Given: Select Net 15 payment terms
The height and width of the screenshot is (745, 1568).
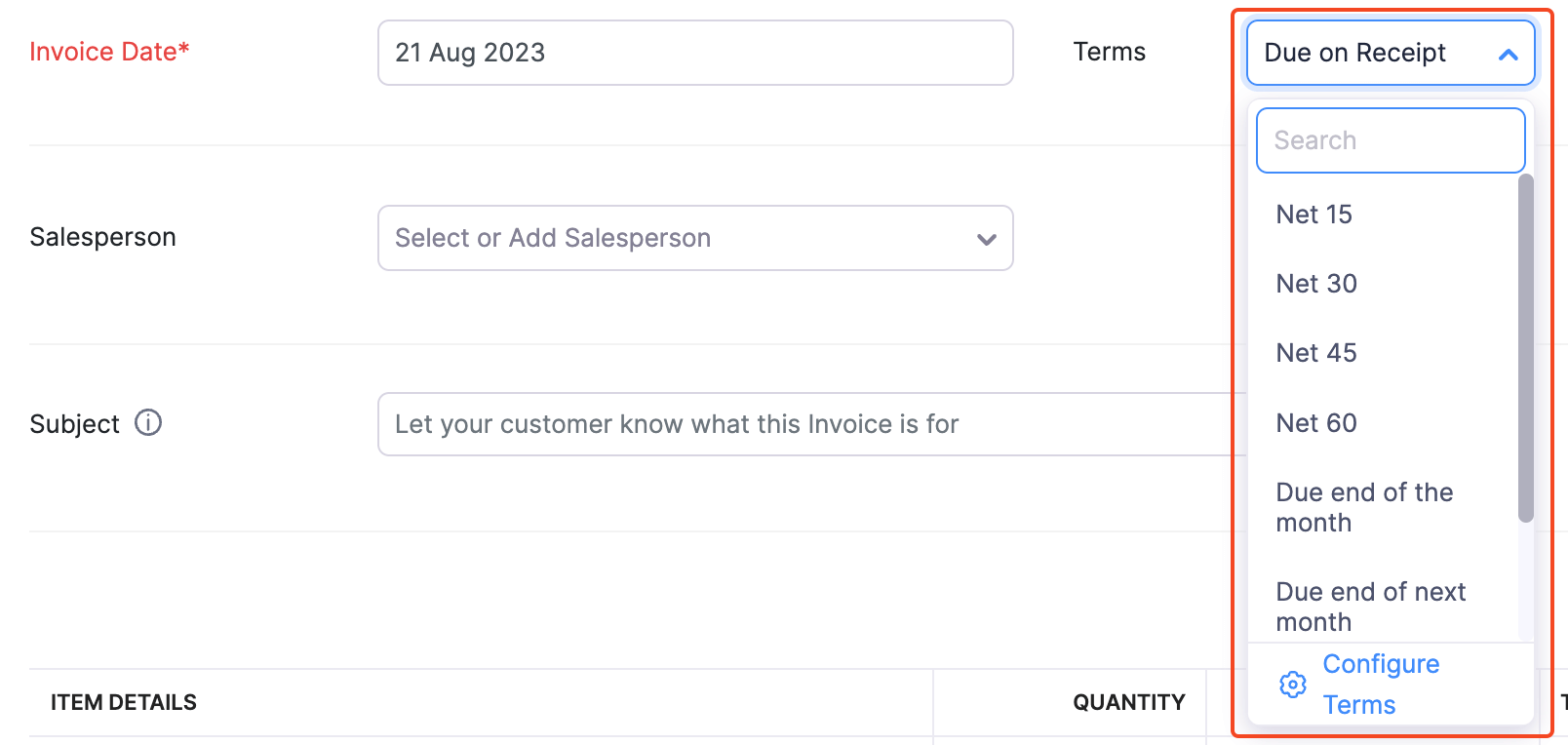Looking at the screenshot, I should pos(1313,215).
